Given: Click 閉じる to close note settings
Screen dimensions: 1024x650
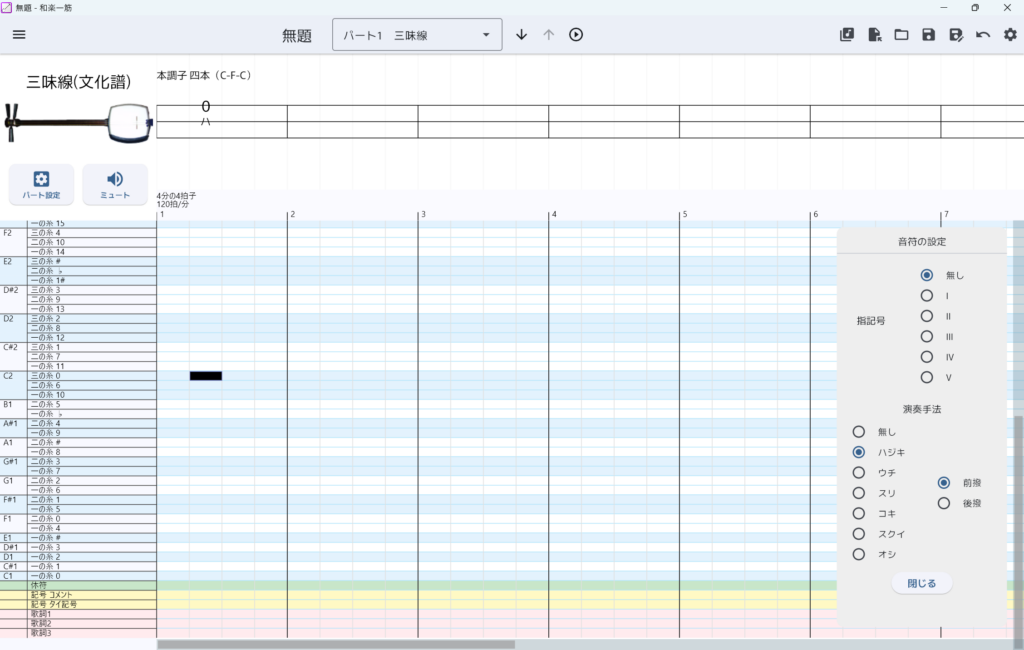Looking at the screenshot, I should pos(921,583).
